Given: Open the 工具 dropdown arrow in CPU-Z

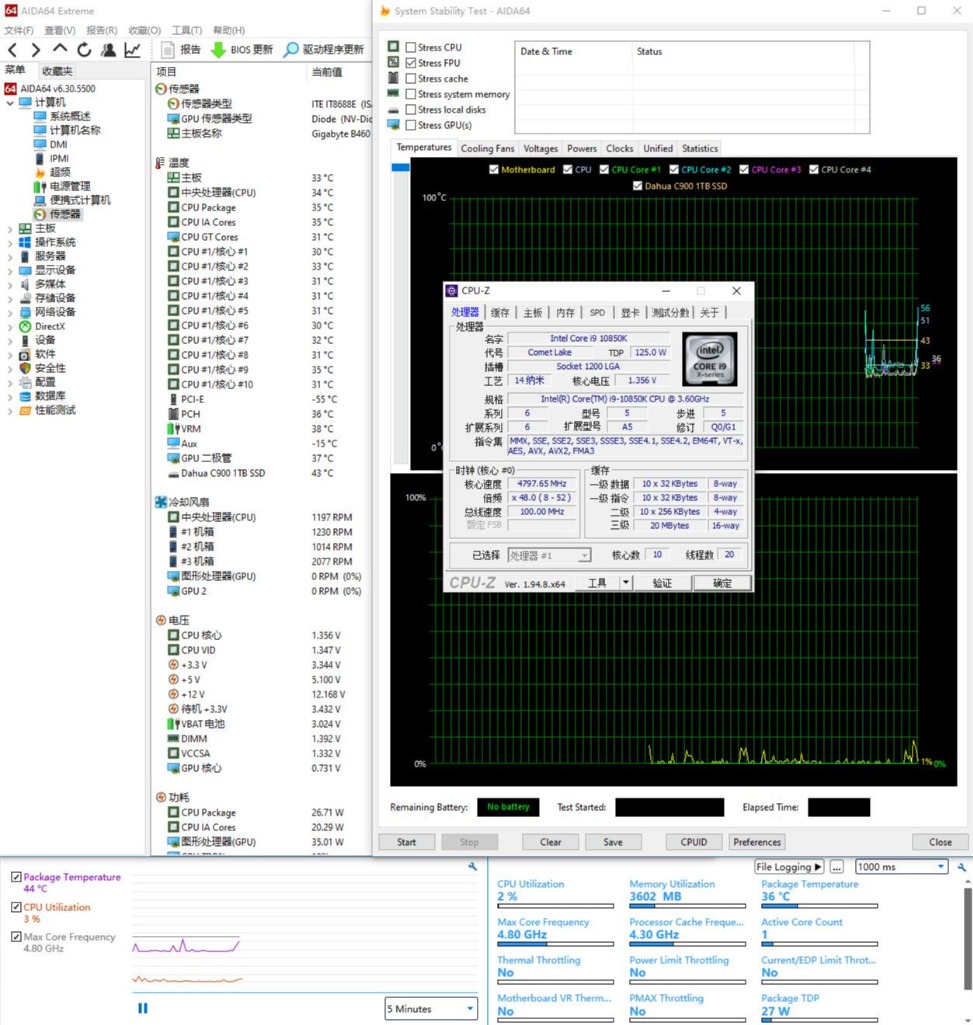Looking at the screenshot, I should pos(626,582).
